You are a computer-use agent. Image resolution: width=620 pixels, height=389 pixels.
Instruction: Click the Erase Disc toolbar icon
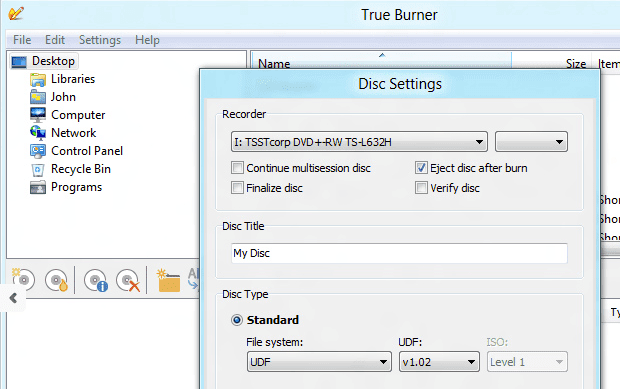(128, 280)
